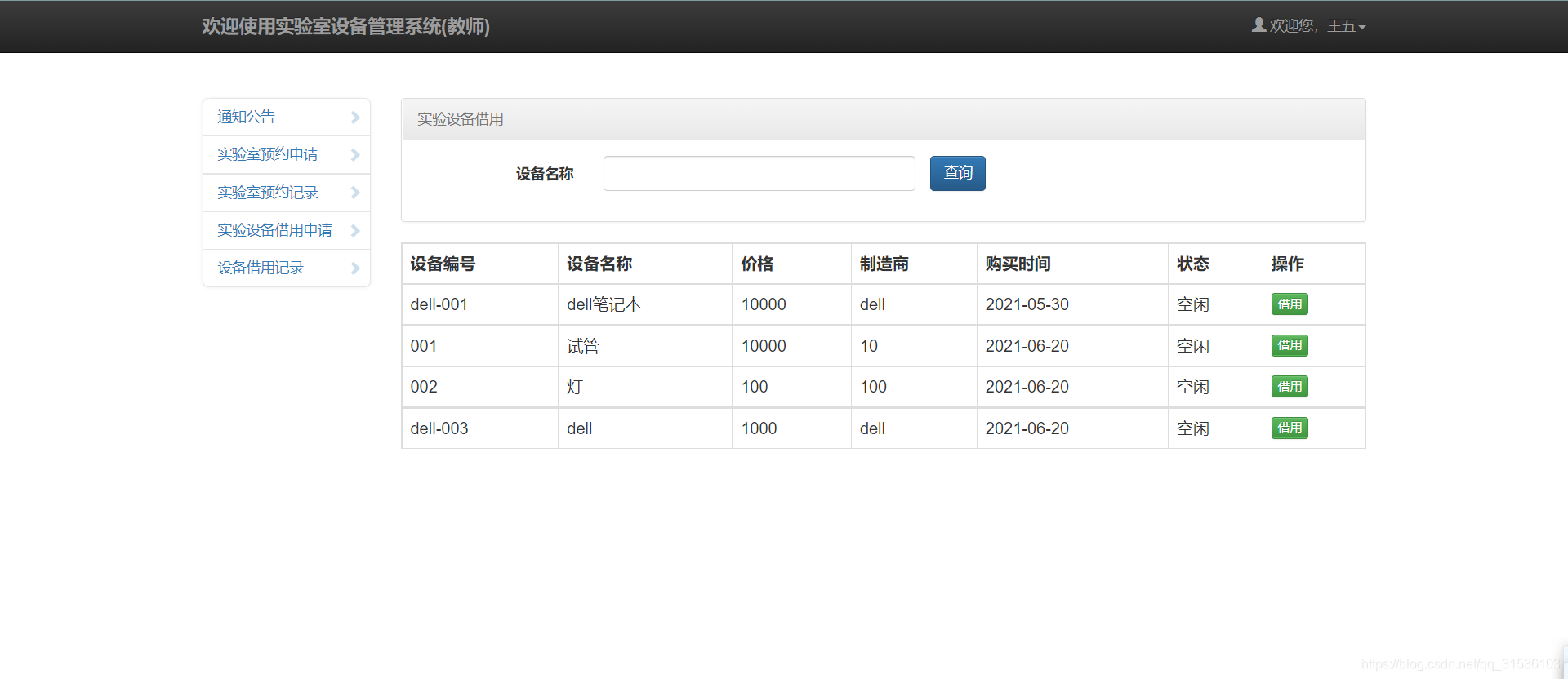Borrow the 试管 device with 借用 button

point(1290,345)
